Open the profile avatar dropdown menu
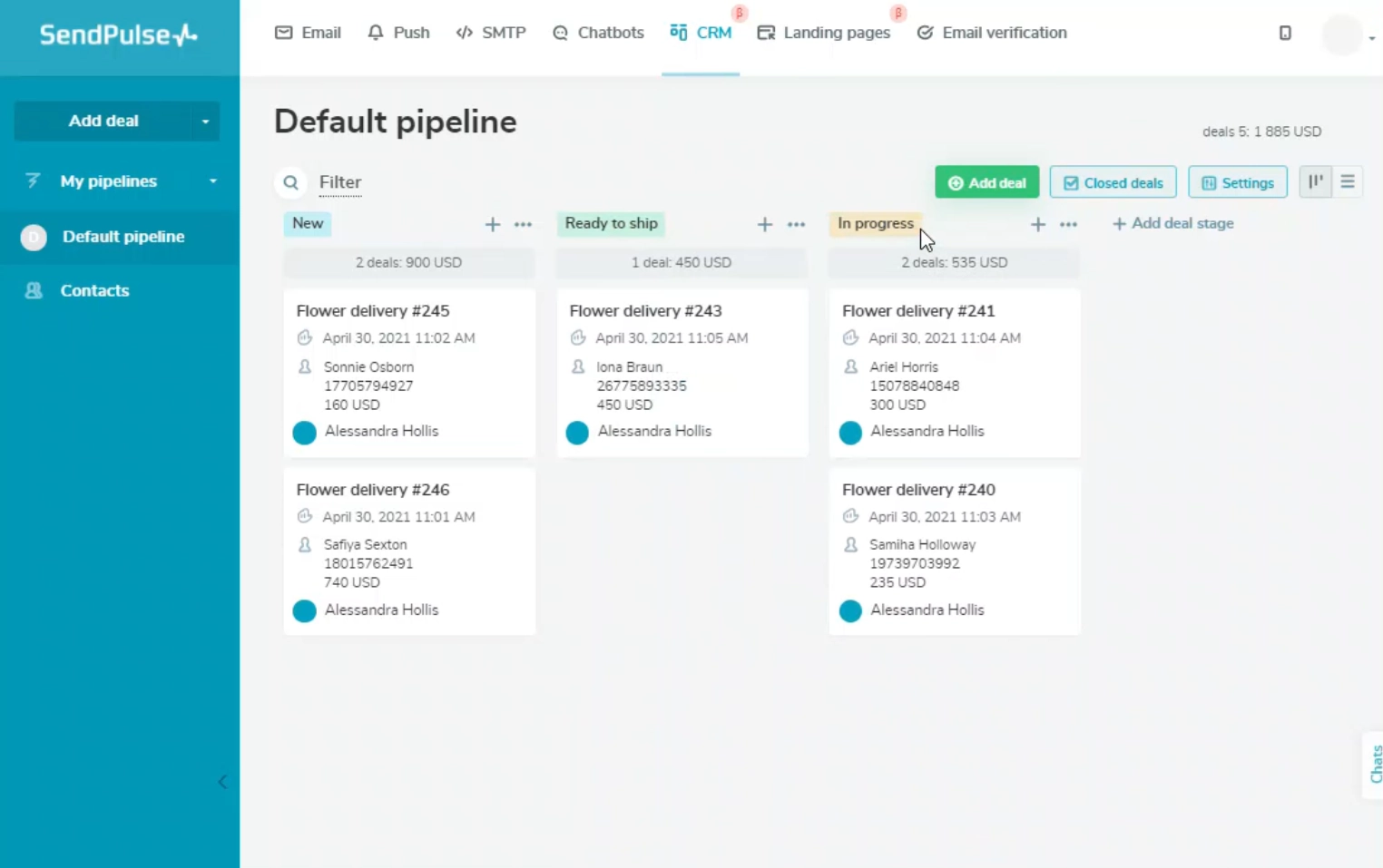The height and width of the screenshot is (868, 1383). pyautogui.click(x=1343, y=34)
